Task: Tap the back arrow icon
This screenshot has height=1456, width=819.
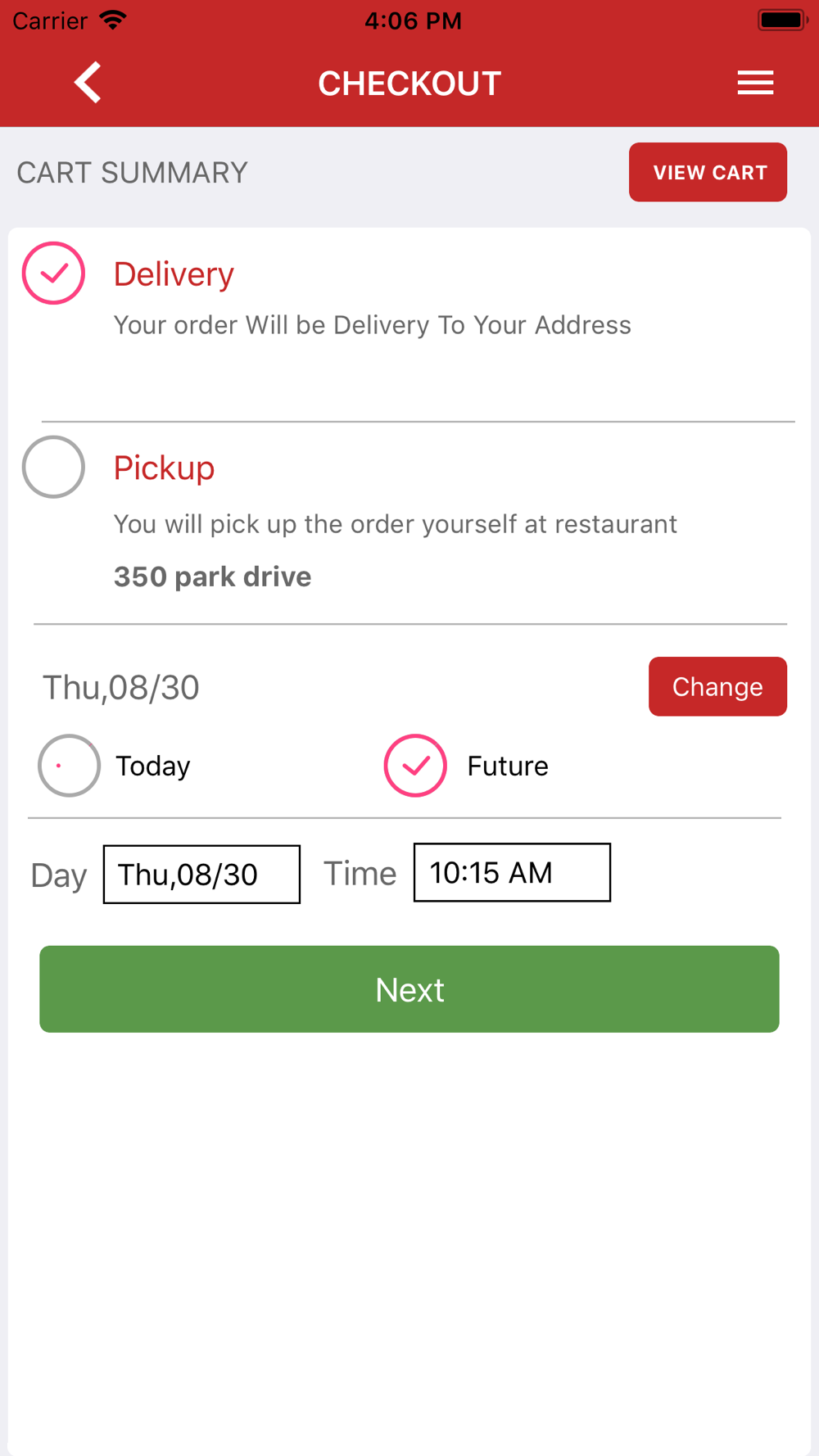Action: click(x=88, y=83)
